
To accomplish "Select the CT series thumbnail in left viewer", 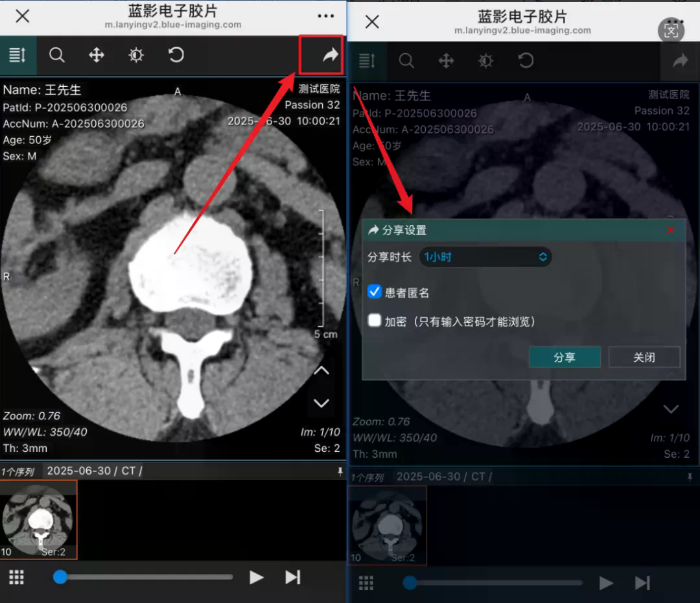I will tap(39, 519).
